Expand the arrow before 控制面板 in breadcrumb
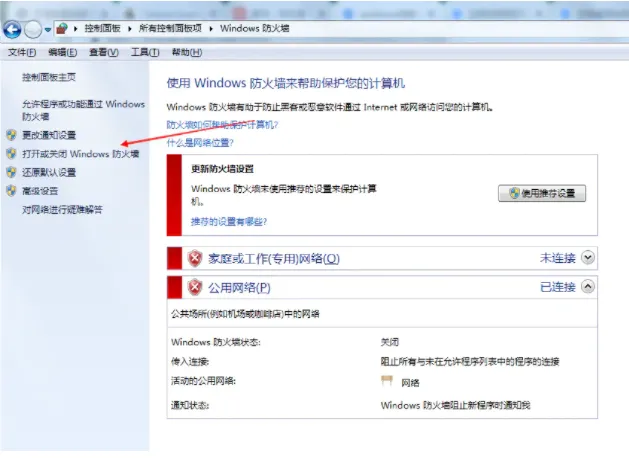 pyautogui.click(x=75, y=28)
